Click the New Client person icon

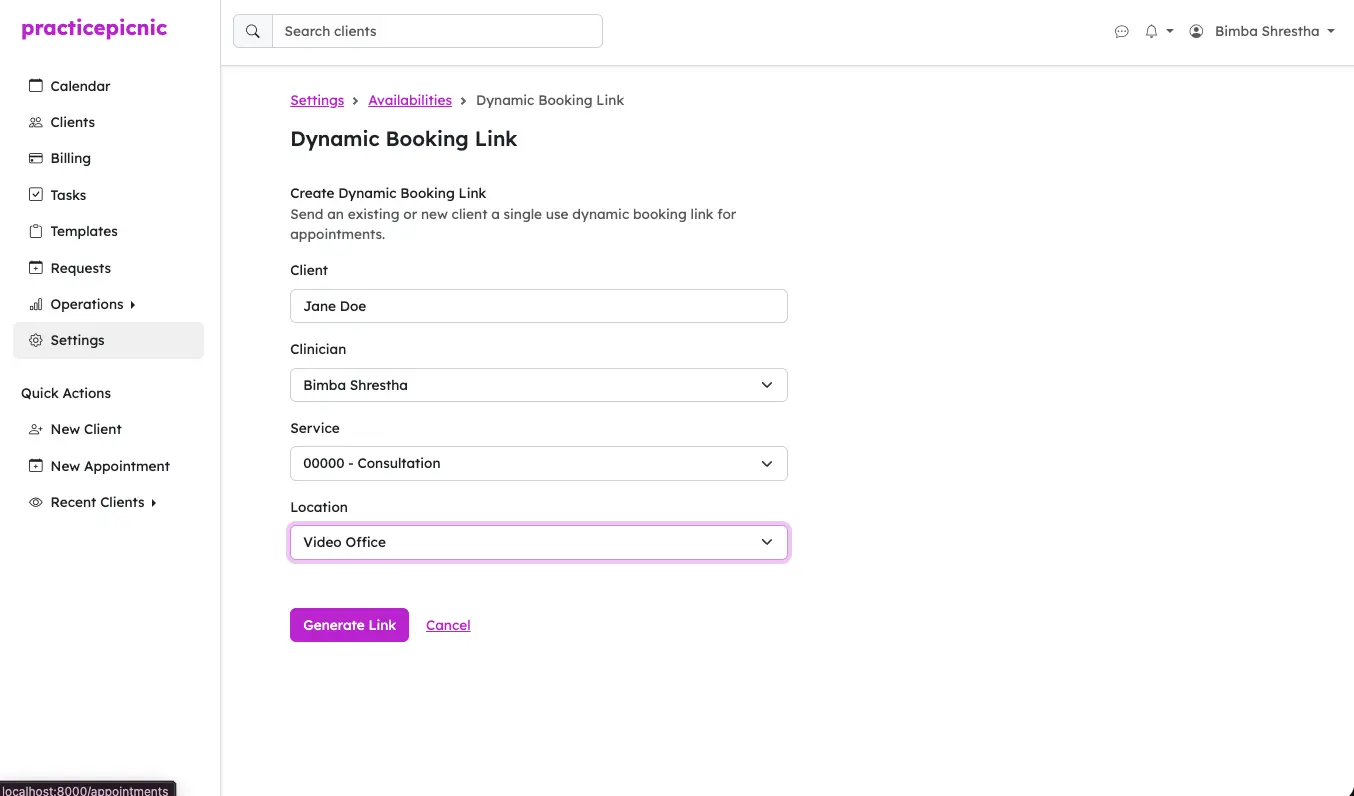pos(36,429)
